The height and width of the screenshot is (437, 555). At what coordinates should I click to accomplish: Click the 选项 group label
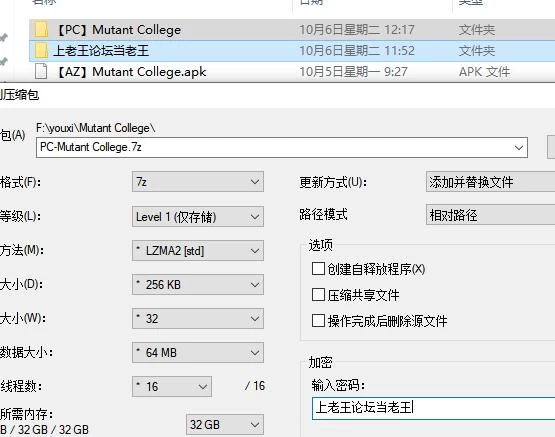point(320,245)
